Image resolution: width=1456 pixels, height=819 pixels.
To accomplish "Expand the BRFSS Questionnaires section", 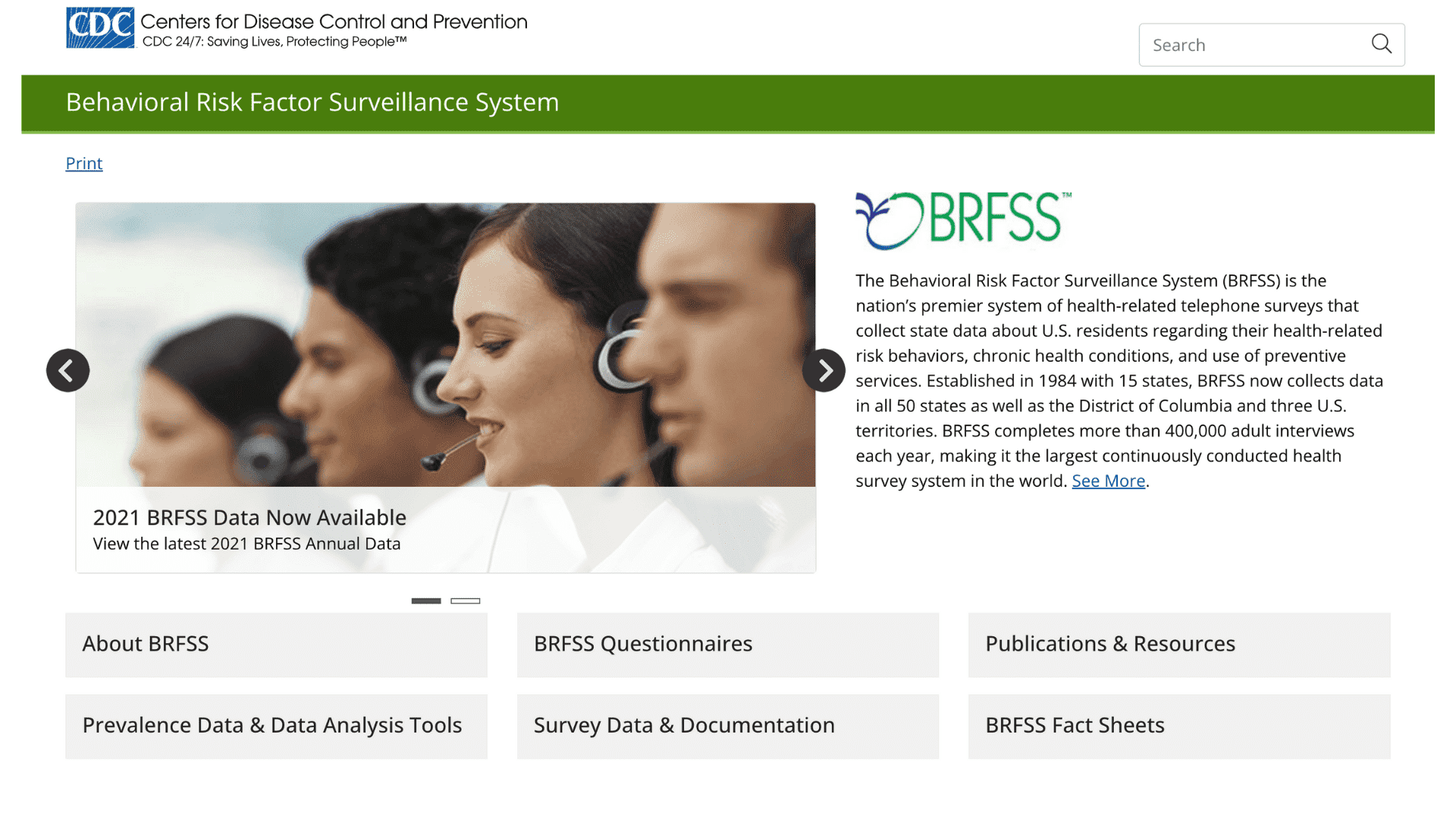I will point(727,643).
